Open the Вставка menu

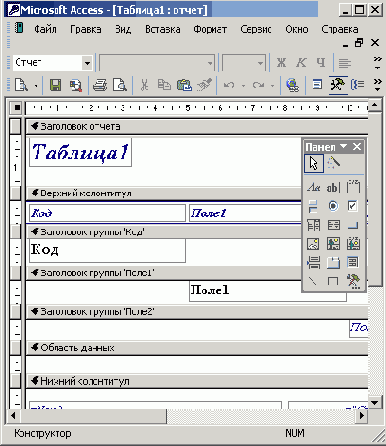pyautogui.click(x=163, y=29)
